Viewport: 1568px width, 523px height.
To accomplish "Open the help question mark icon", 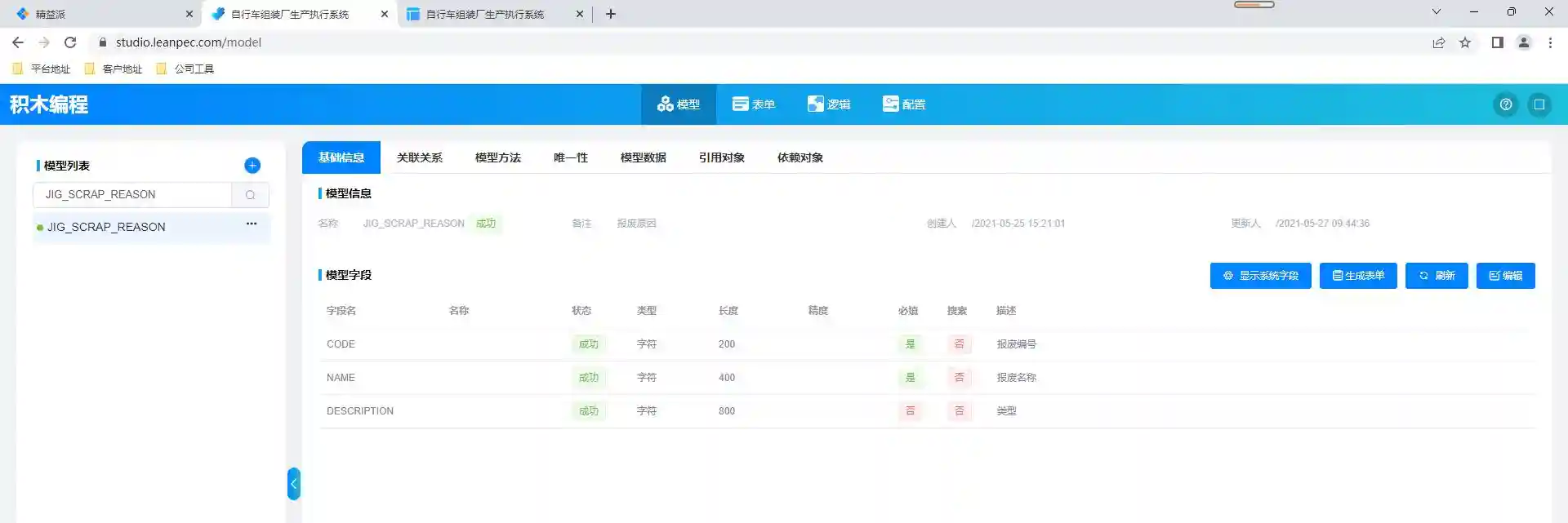I will [1505, 104].
